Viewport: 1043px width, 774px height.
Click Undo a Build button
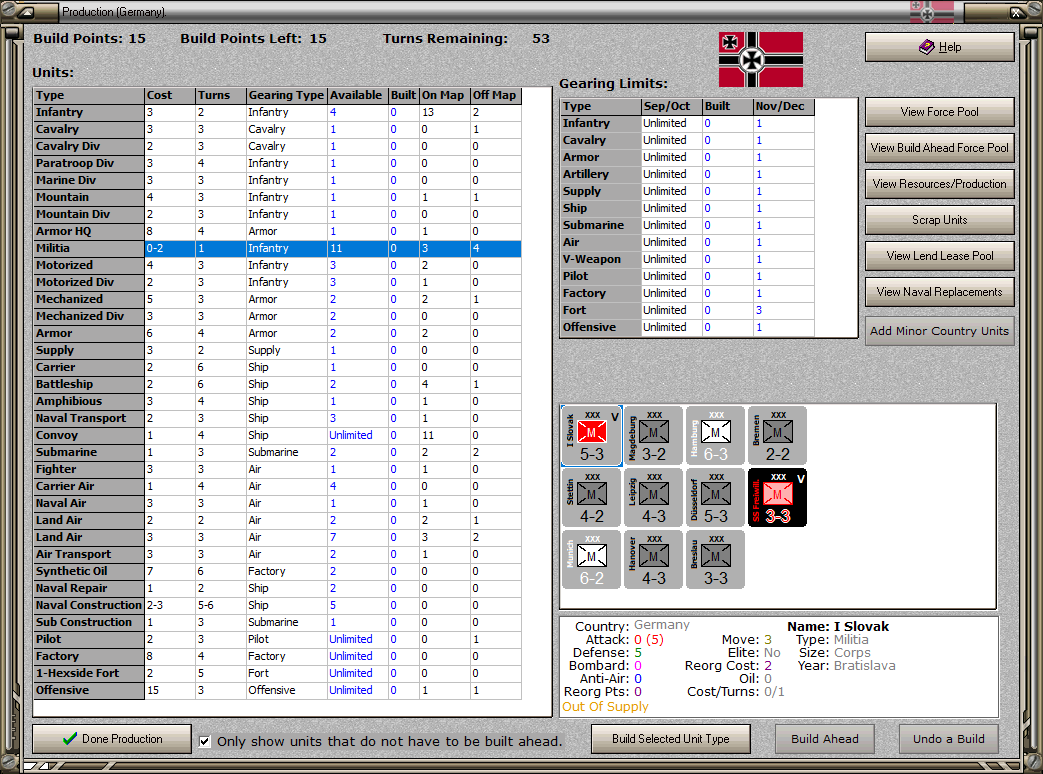pos(949,739)
